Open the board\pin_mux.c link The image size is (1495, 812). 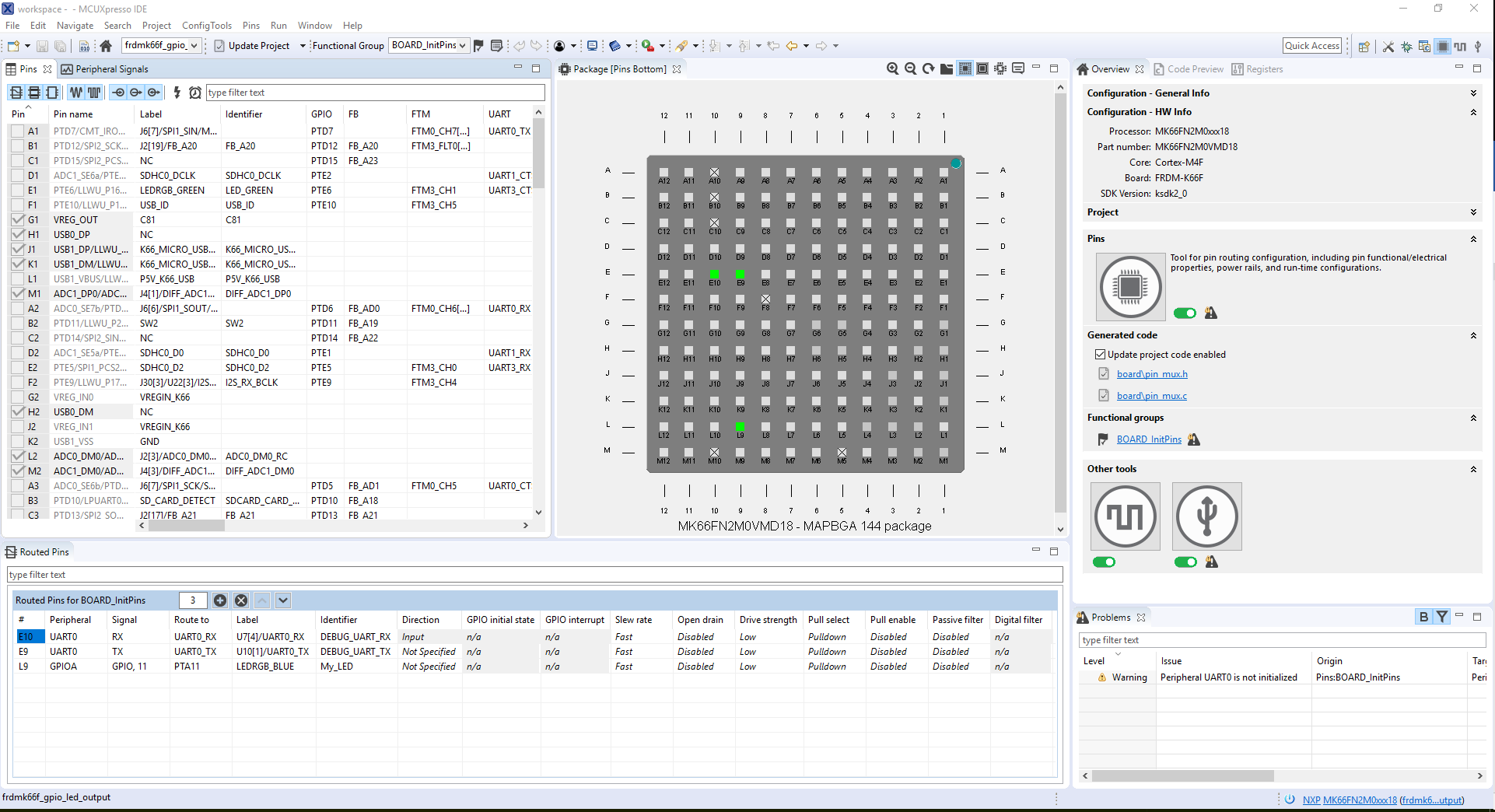[x=1151, y=396]
